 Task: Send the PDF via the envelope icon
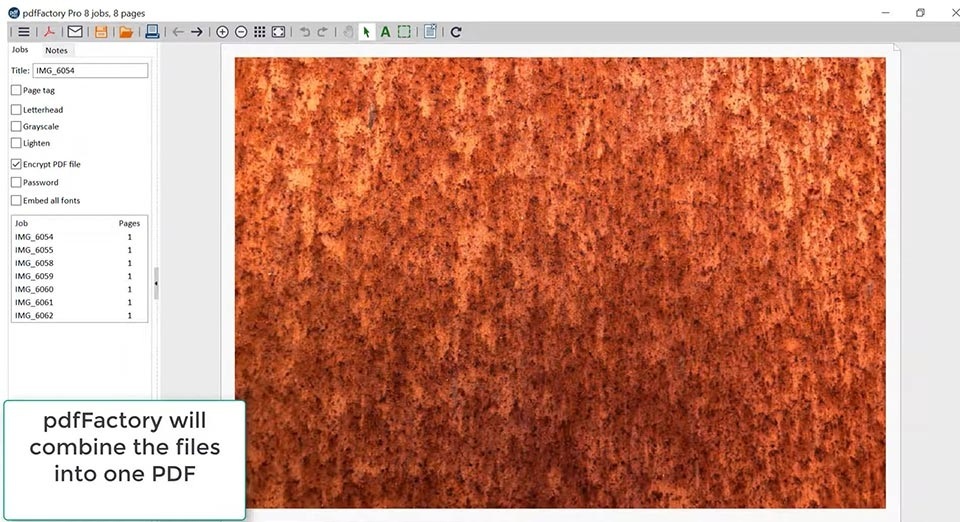pyautogui.click(x=75, y=32)
